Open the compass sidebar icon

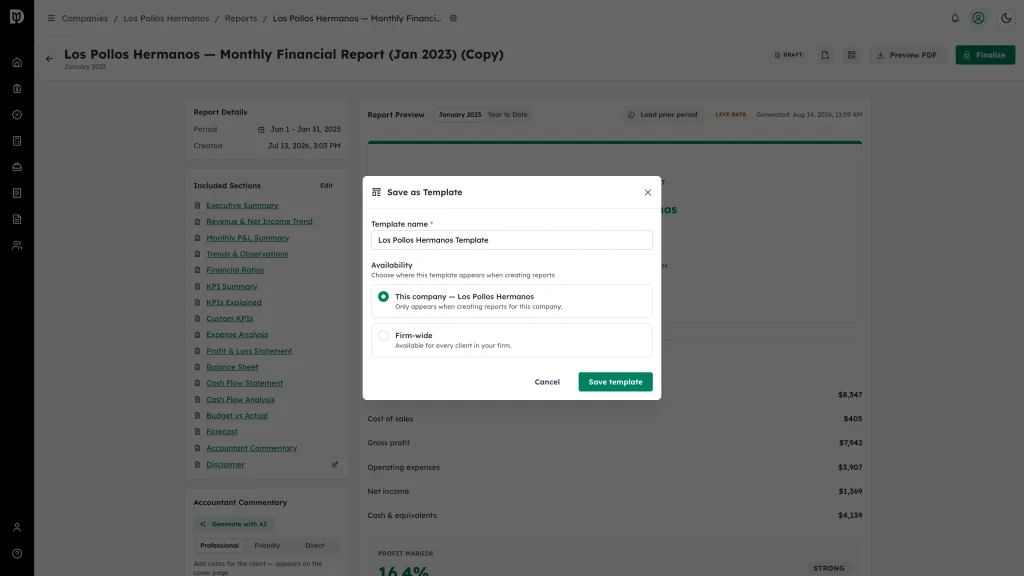(x=17, y=115)
